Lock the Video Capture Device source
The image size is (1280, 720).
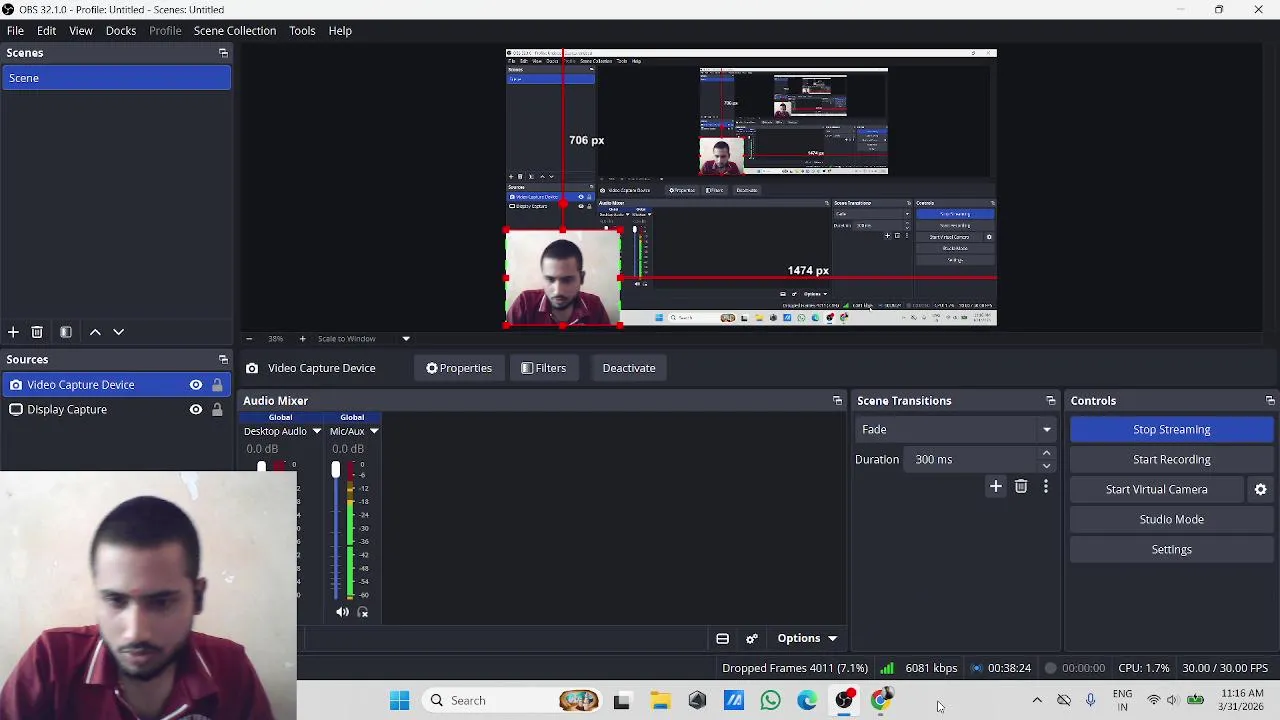click(x=217, y=385)
